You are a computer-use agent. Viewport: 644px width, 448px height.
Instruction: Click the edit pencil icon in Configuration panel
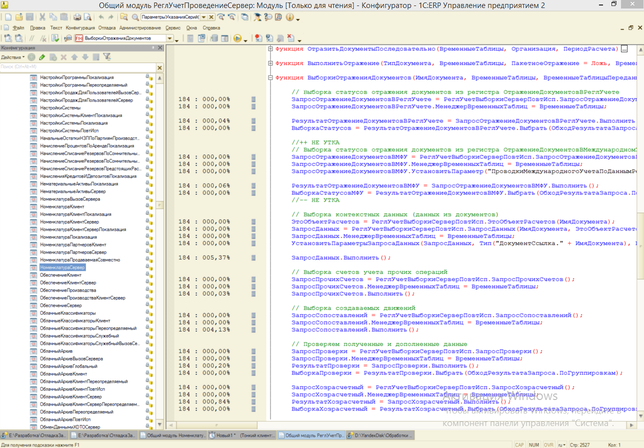(x=41, y=57)
